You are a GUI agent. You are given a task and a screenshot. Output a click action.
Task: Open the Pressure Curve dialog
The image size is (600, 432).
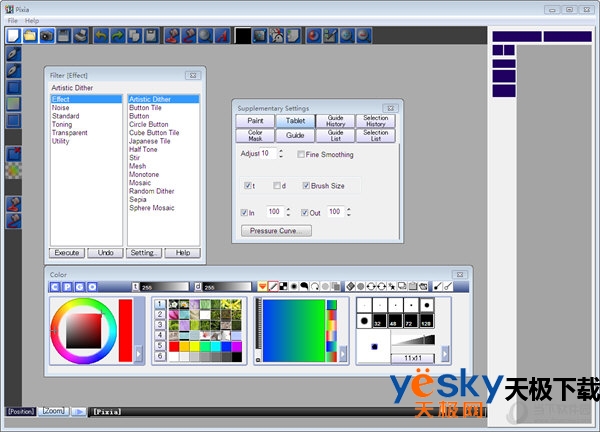pyautogui.click(x=275, y=231)
